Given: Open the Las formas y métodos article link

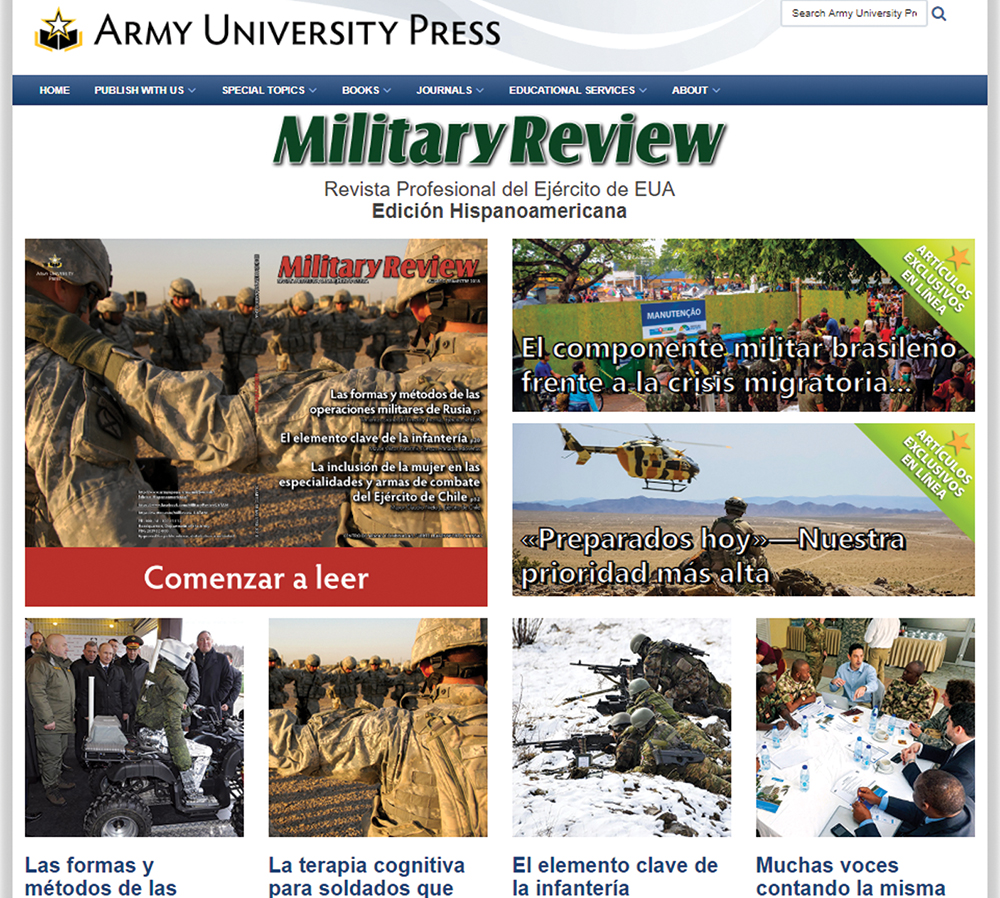Looking at the screenshot, I should click(101, 876).
